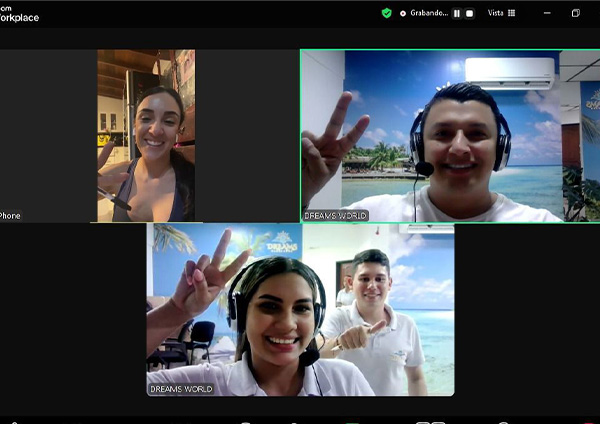
Task: Minimize the Zoom meeting window
Action: point(547,13)
